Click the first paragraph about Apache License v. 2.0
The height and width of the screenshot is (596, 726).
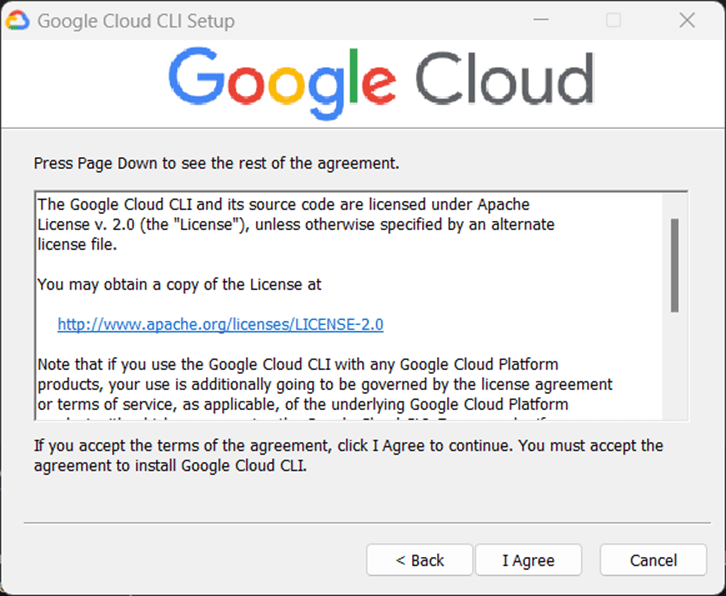(x=295, y=224)
